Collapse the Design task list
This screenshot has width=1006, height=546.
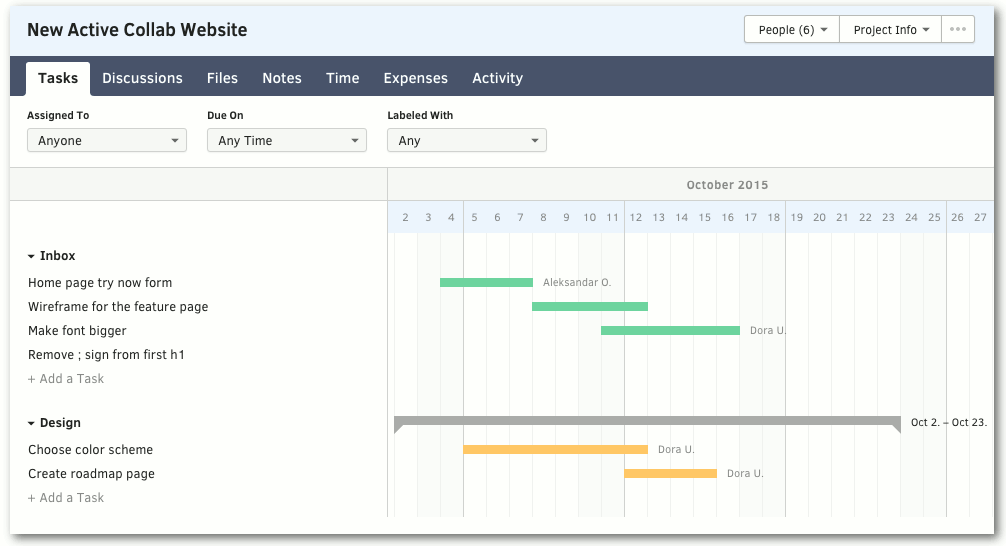pyautogui.click(x=32, y=424)
